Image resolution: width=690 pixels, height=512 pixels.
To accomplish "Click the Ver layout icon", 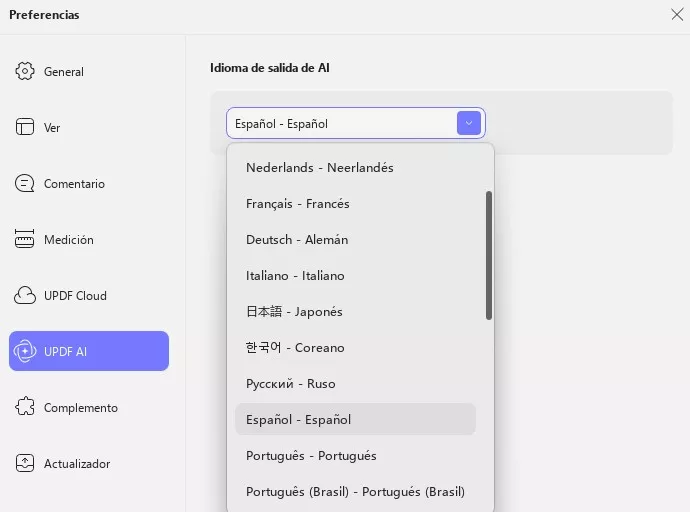I will (25, 127).
